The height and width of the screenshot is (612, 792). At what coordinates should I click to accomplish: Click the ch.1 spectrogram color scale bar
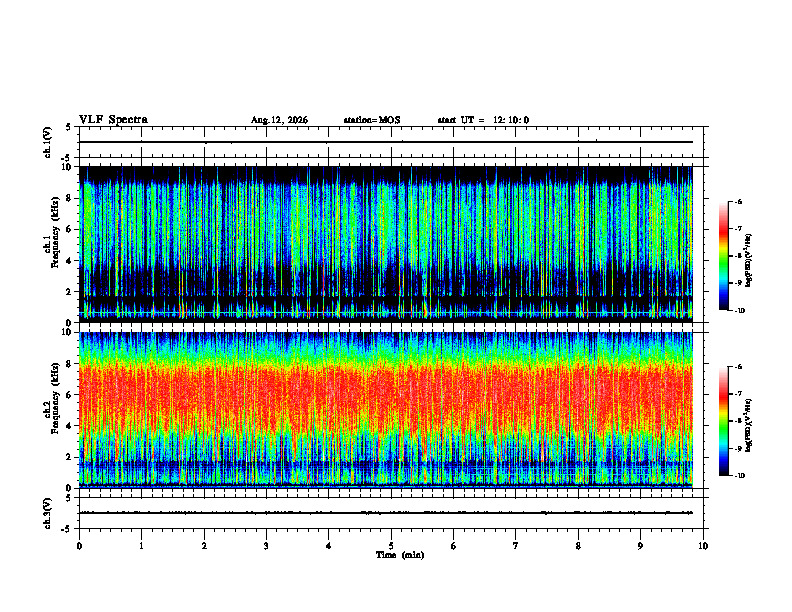pos(723,256)
